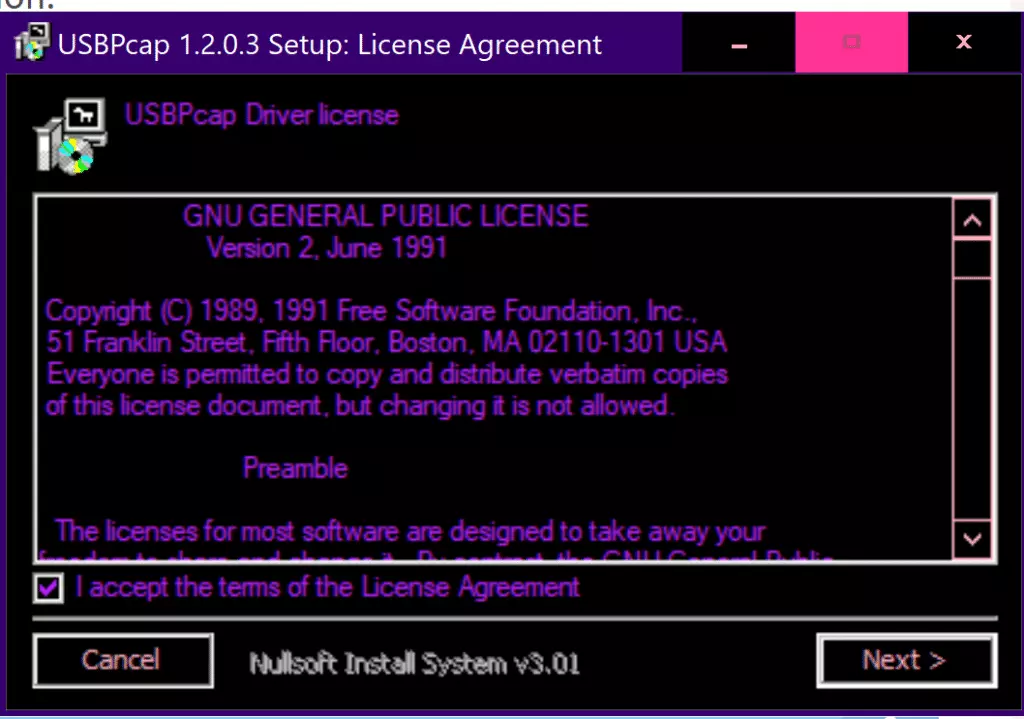The width and height of the screenshot is (1024, 719).
Task: Close the USBPcap Setup dialog
Action: (x=964, y=42)
